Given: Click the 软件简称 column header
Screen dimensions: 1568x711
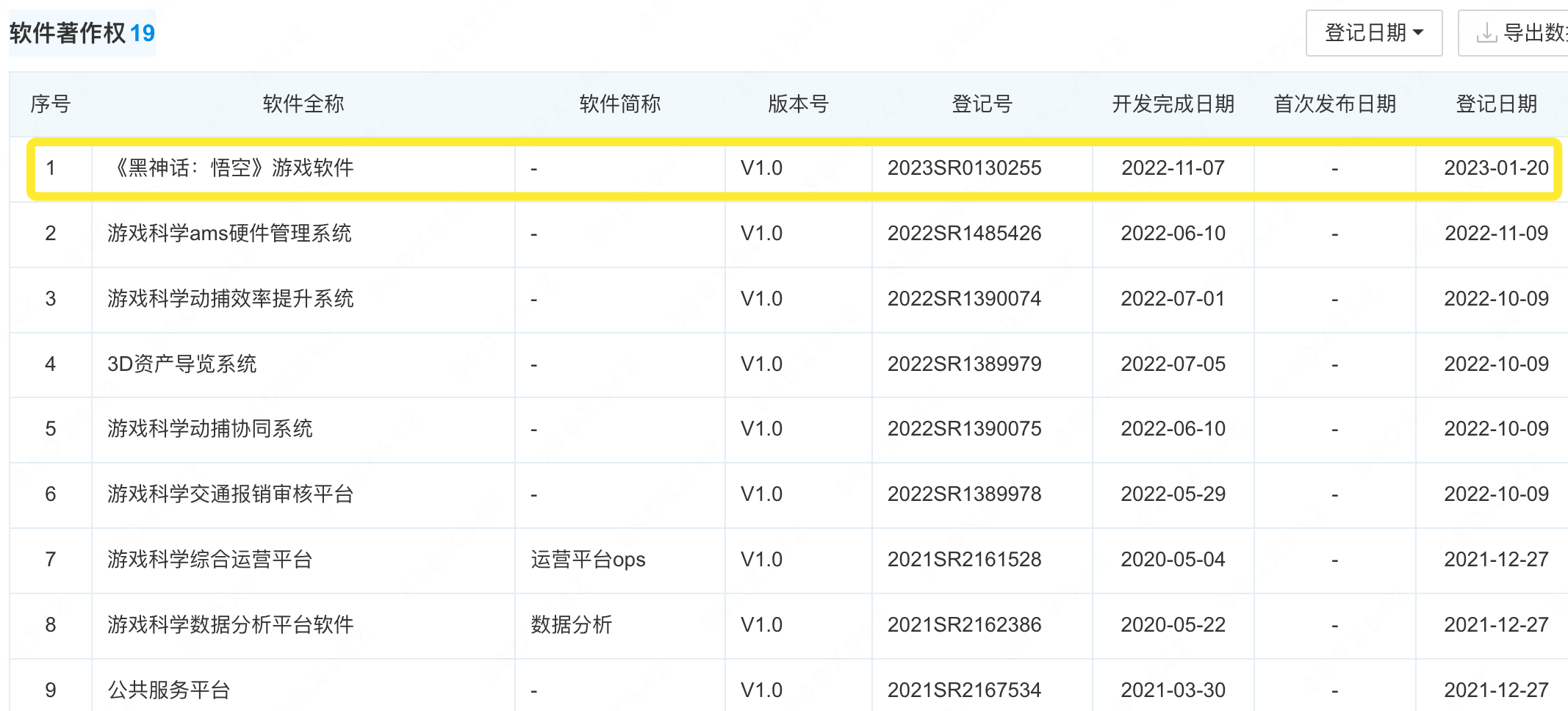Looking at the screenshot, I should (x=620, y=104).
